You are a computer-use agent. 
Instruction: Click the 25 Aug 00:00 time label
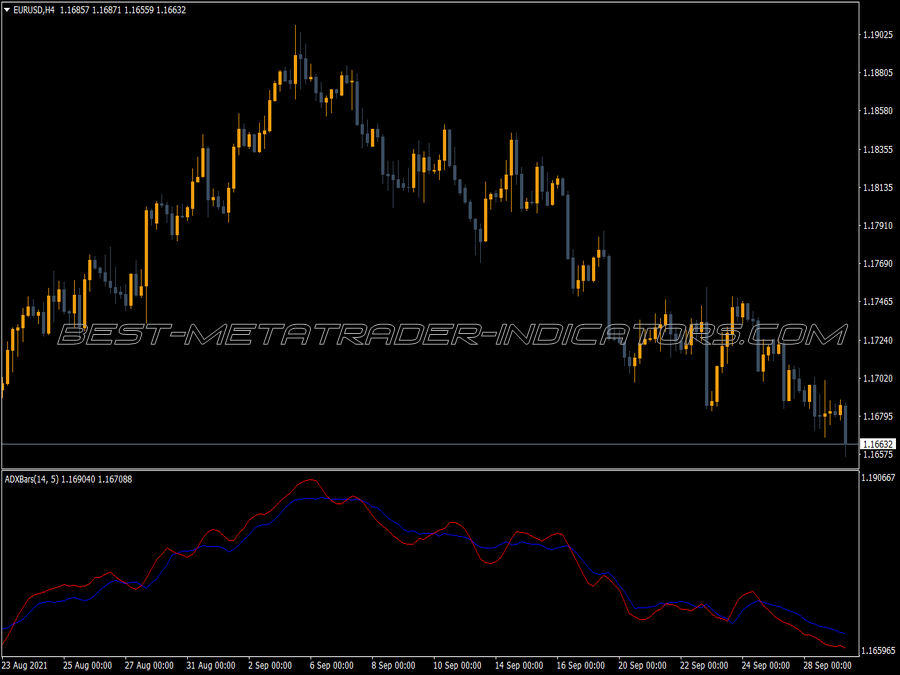pyautogui.click(x=87, y=666)
